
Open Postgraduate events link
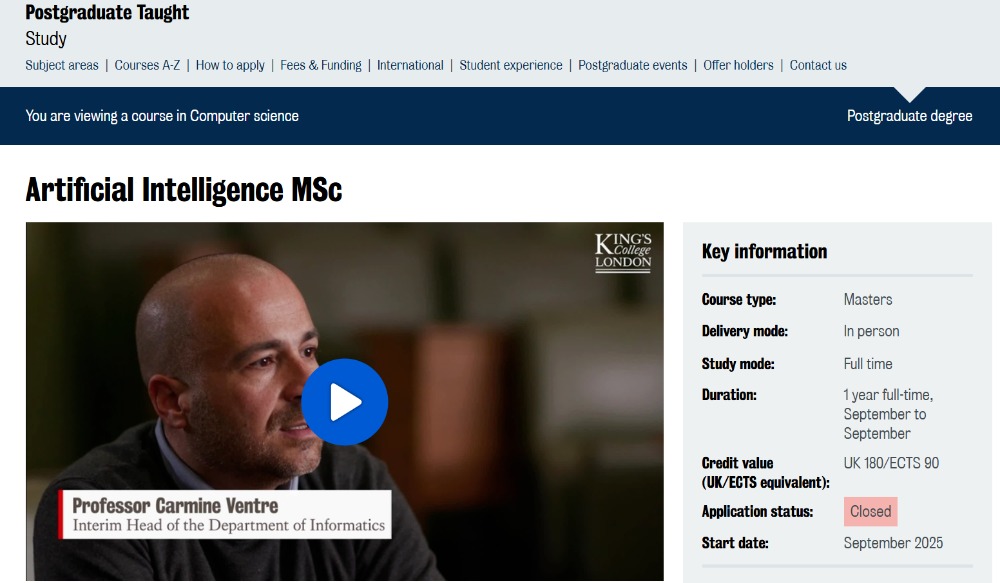tap(633, 65)
